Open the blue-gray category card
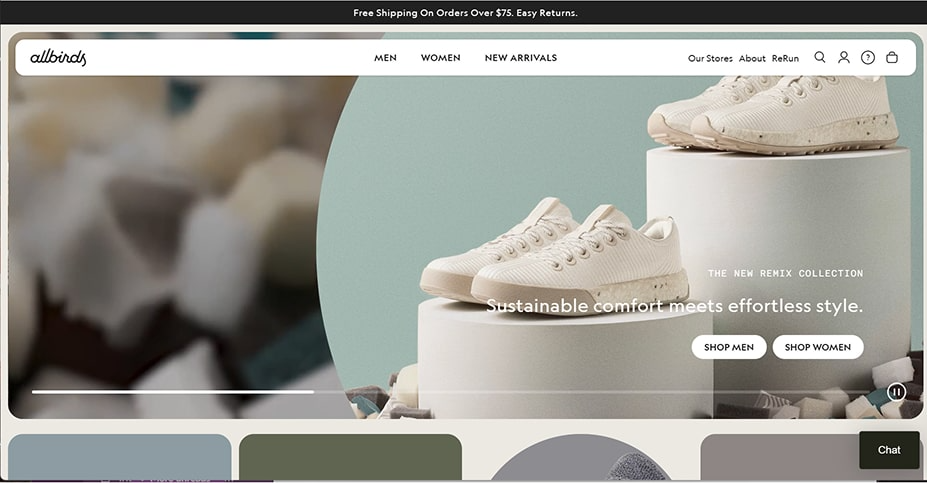This screenshot has width=927, height=483. [119, 458]
